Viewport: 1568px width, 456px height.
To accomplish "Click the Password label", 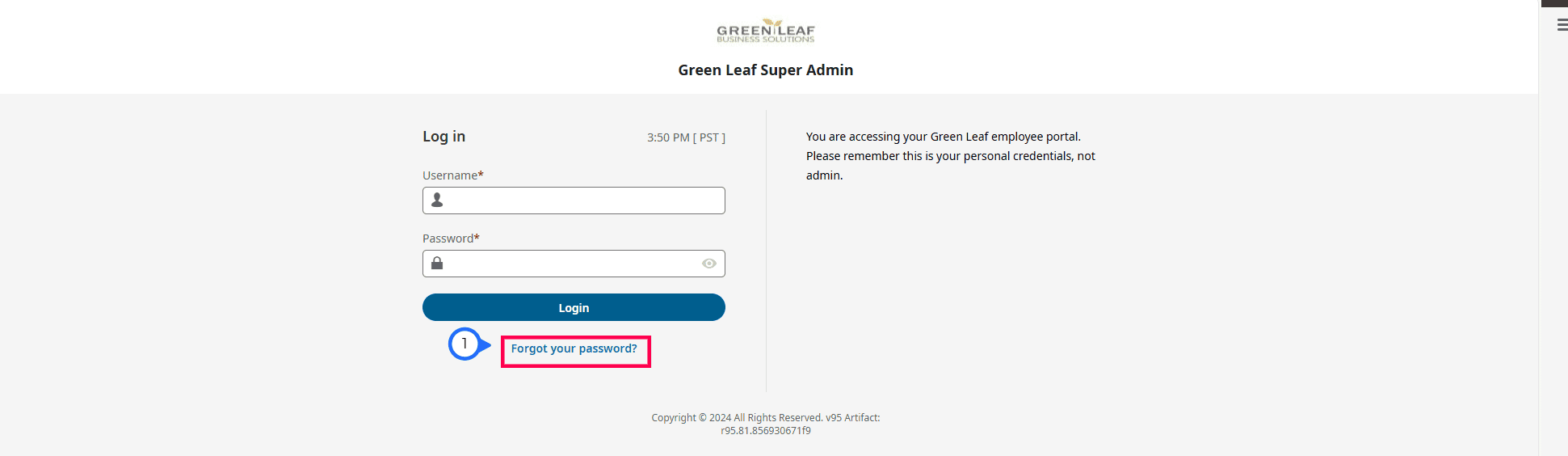I will [451, 239].
